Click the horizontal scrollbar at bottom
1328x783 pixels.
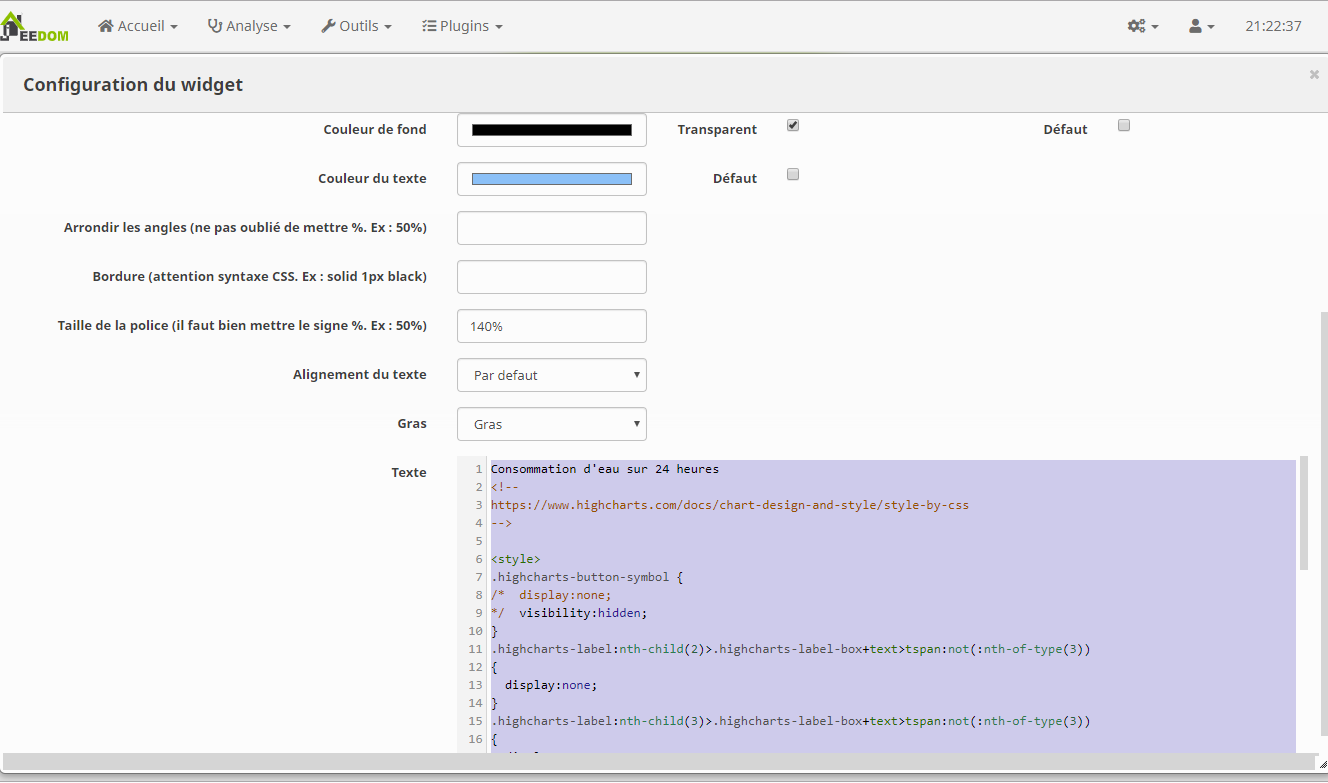(660, 762)
